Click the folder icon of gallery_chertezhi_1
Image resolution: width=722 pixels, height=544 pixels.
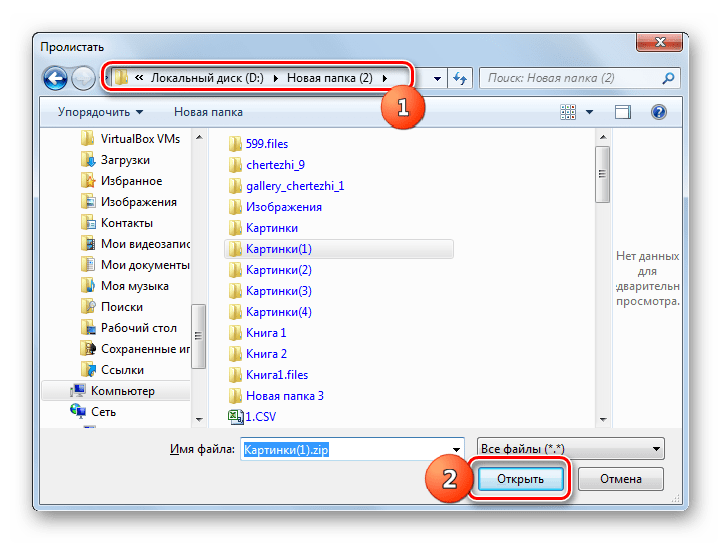(x=235, y=186)
